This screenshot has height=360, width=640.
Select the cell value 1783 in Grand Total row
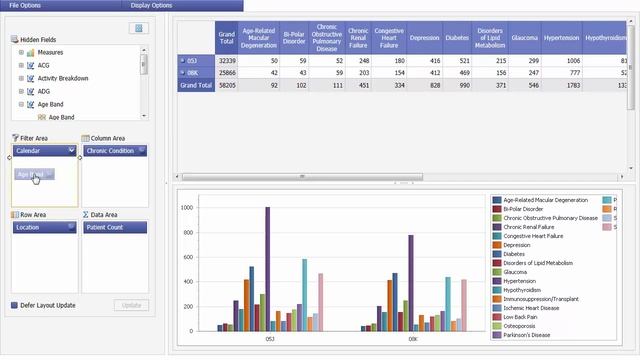(x=562, y=85)
